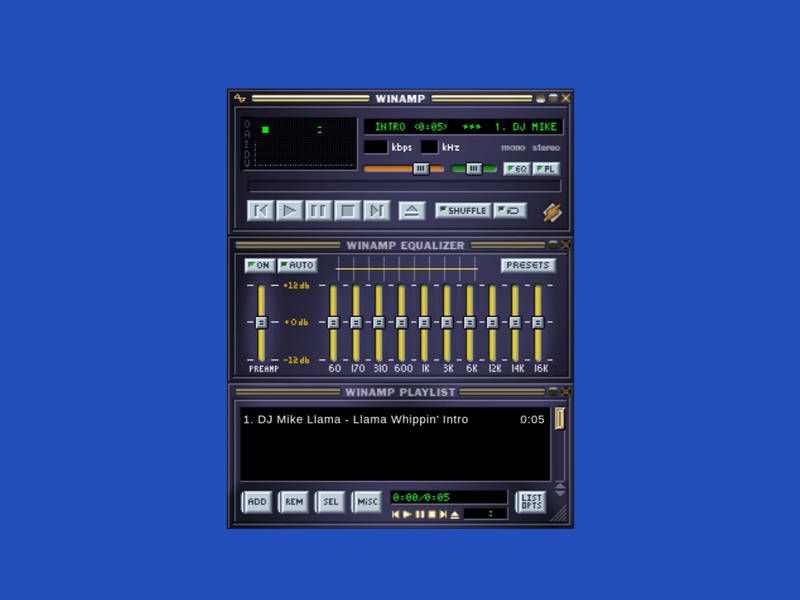The width and height of the screenshot is (800, 600).
Task: Toggle the Repeat button
Action: (x=510, y=211)
